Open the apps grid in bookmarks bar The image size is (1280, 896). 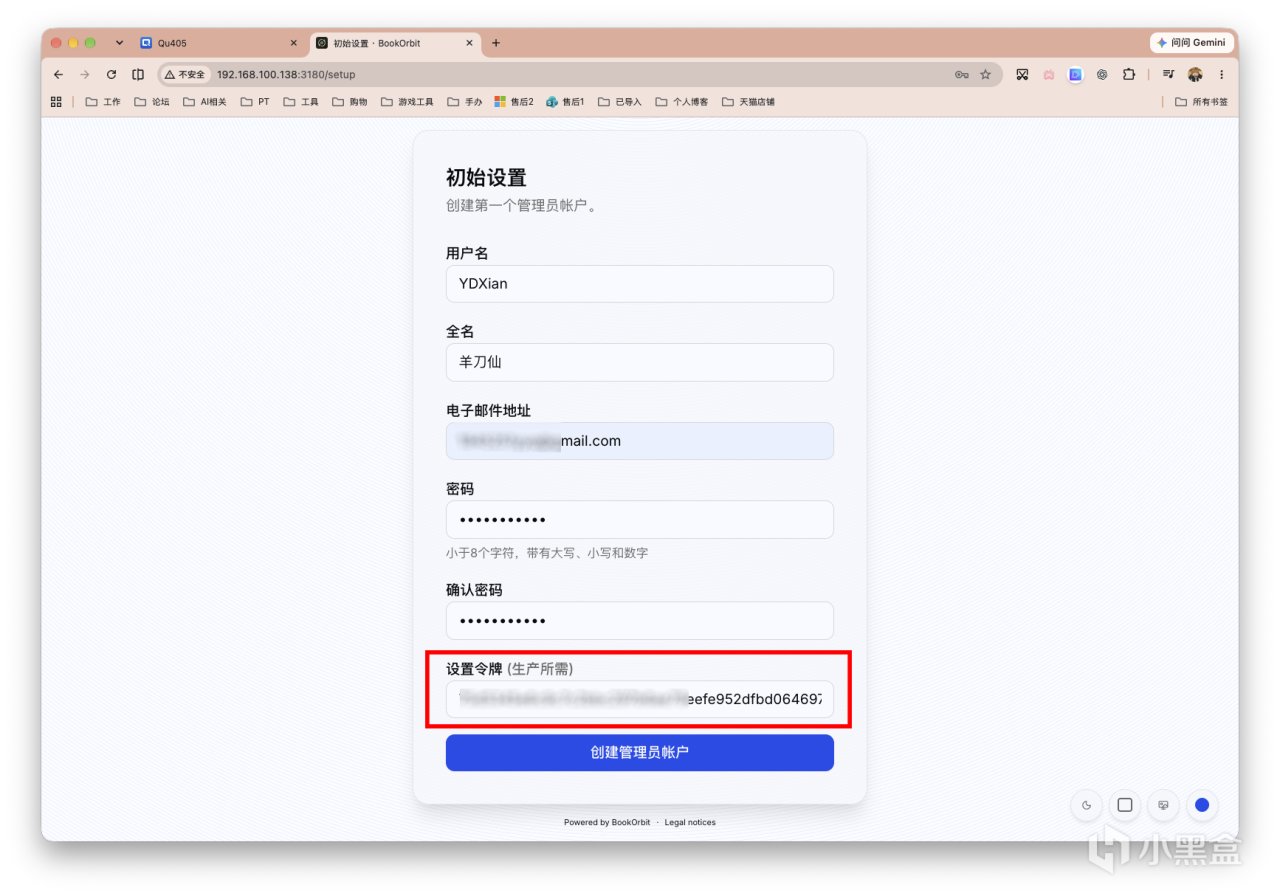[x=56, y=101]
